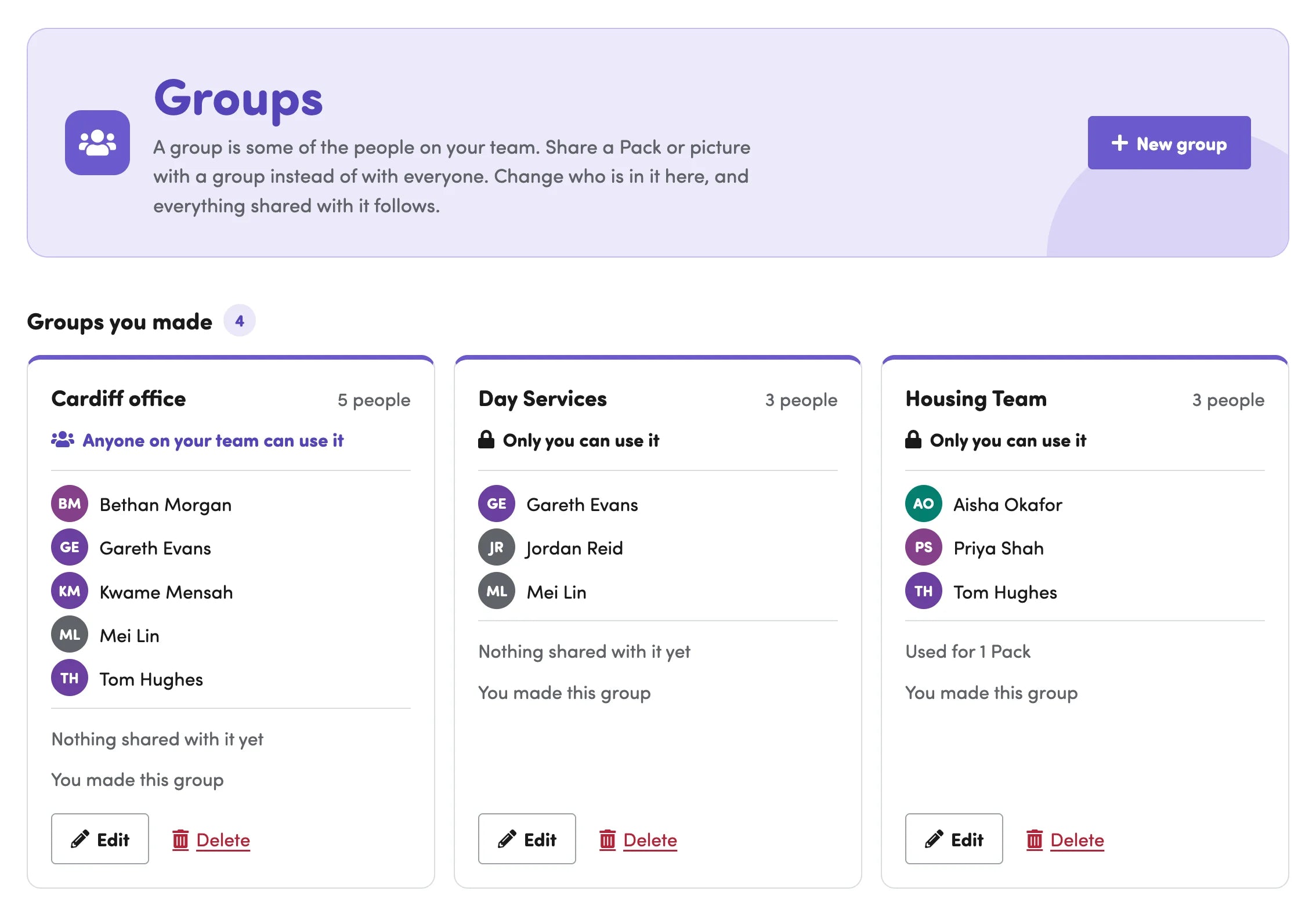Edit the Cardiff office group
The width and height of the screenshot is (1316, 902).
point(100,839)
